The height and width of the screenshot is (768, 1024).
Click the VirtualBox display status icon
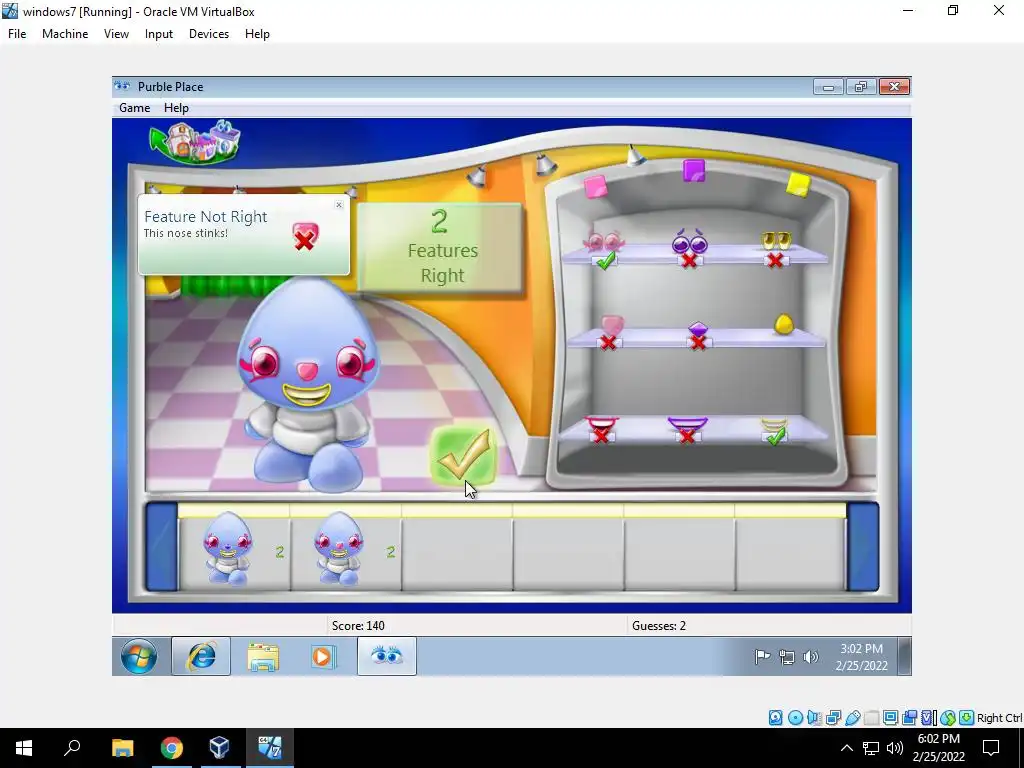[890, 718]
